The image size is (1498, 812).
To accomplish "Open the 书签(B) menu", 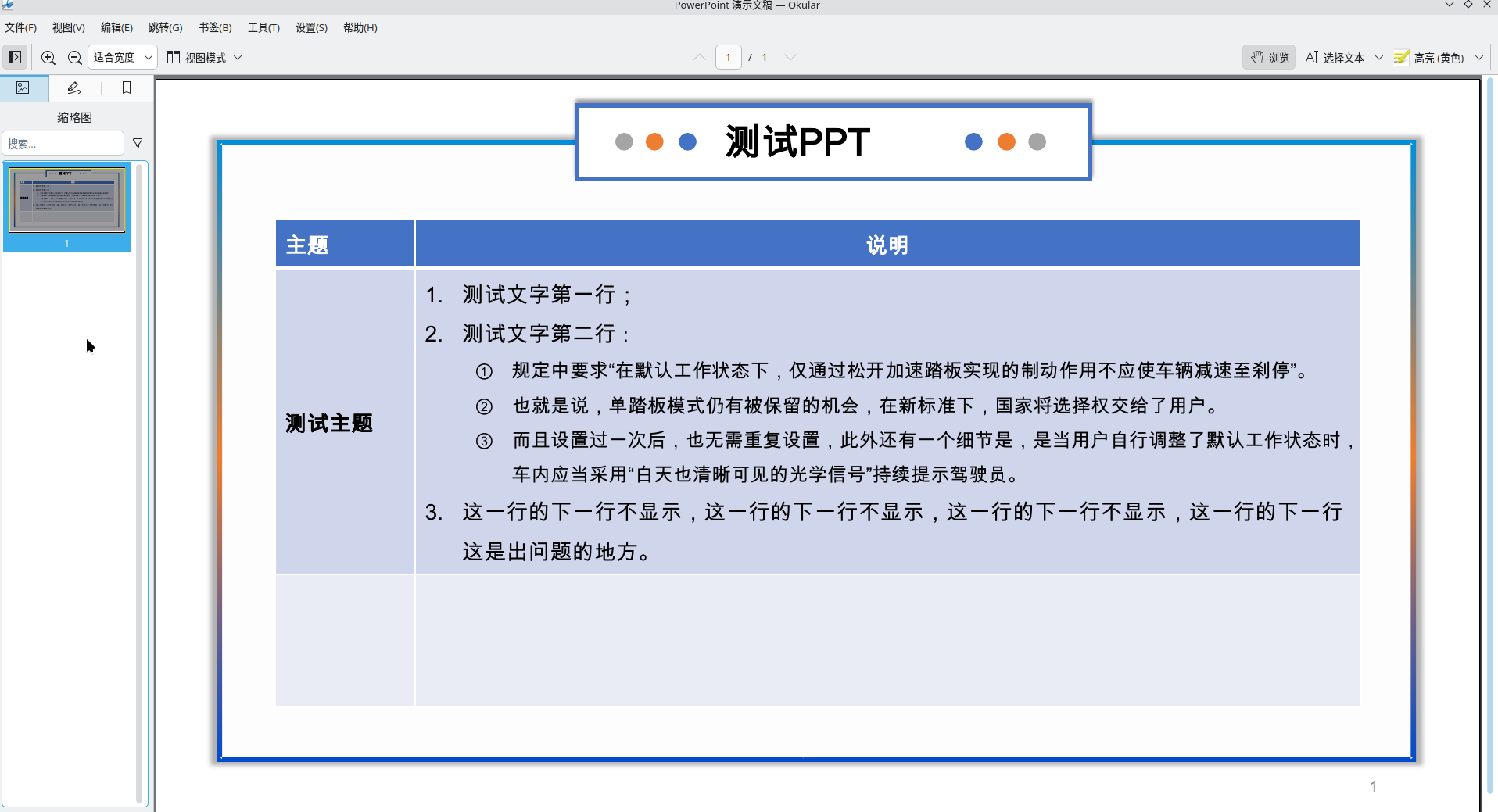I will (215, 27).
